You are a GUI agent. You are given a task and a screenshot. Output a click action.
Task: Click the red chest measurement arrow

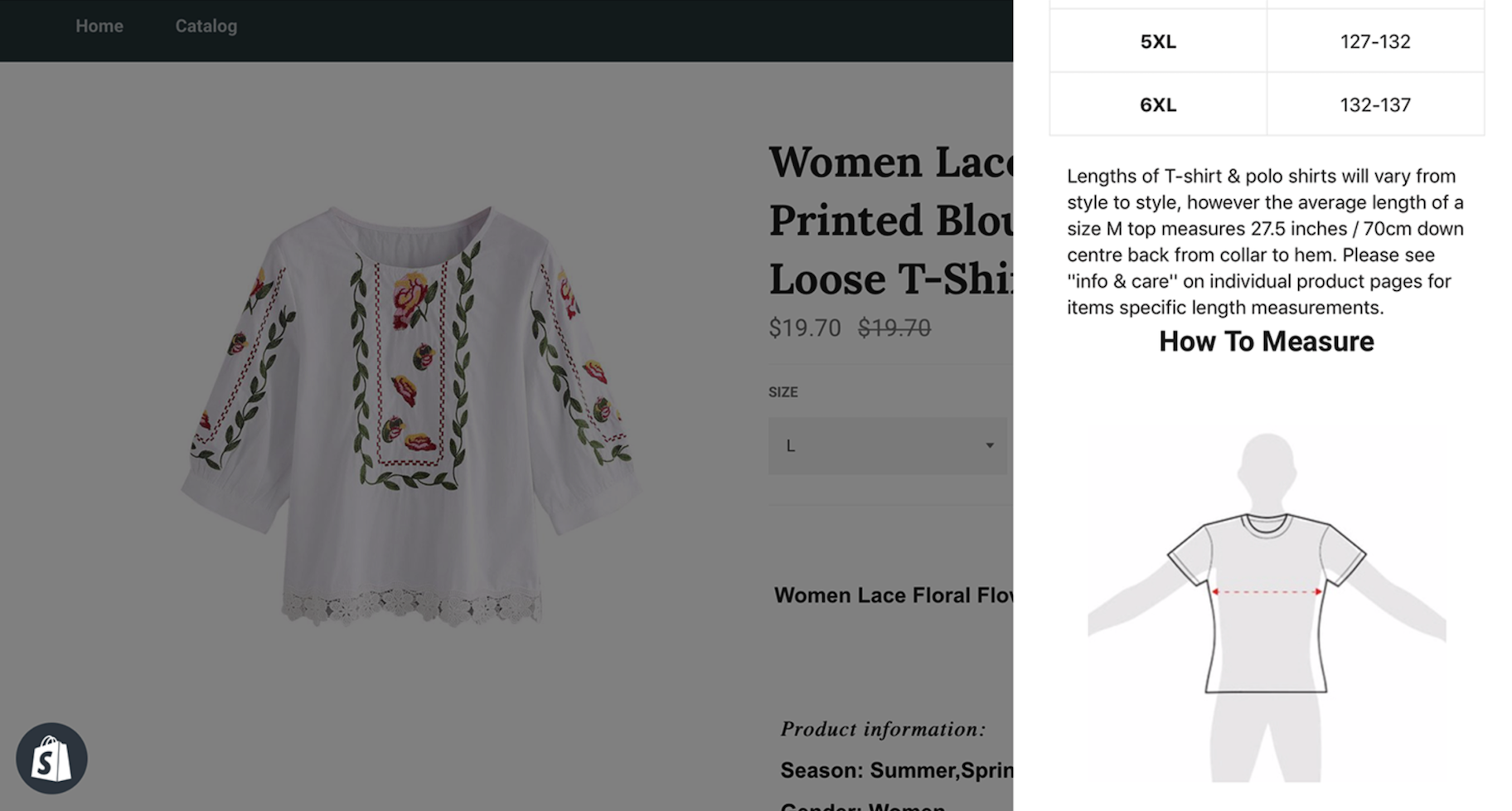point(1266,591)
